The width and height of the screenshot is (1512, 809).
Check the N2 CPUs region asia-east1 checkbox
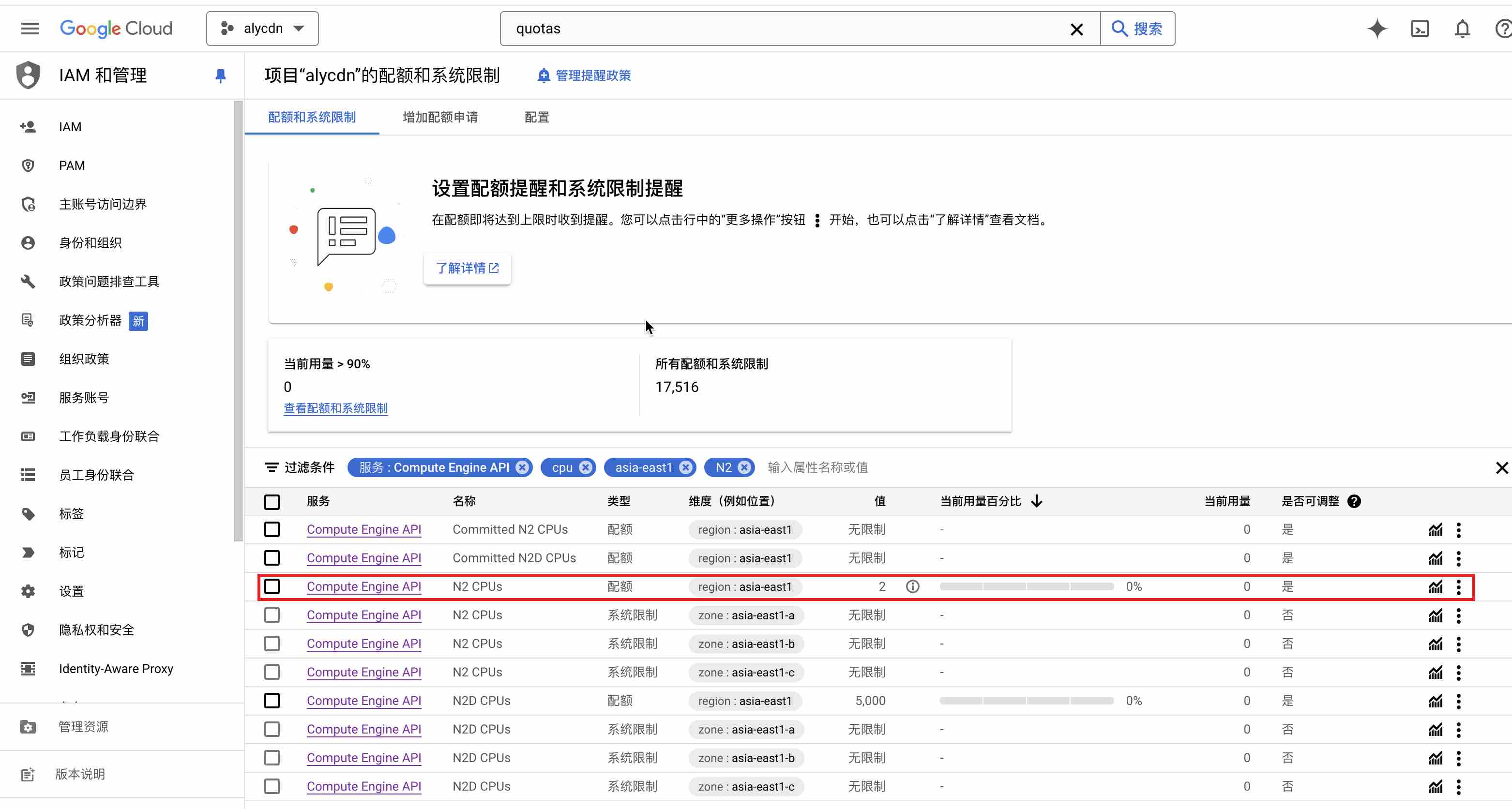pyautogui.click(x=272, y=586)
